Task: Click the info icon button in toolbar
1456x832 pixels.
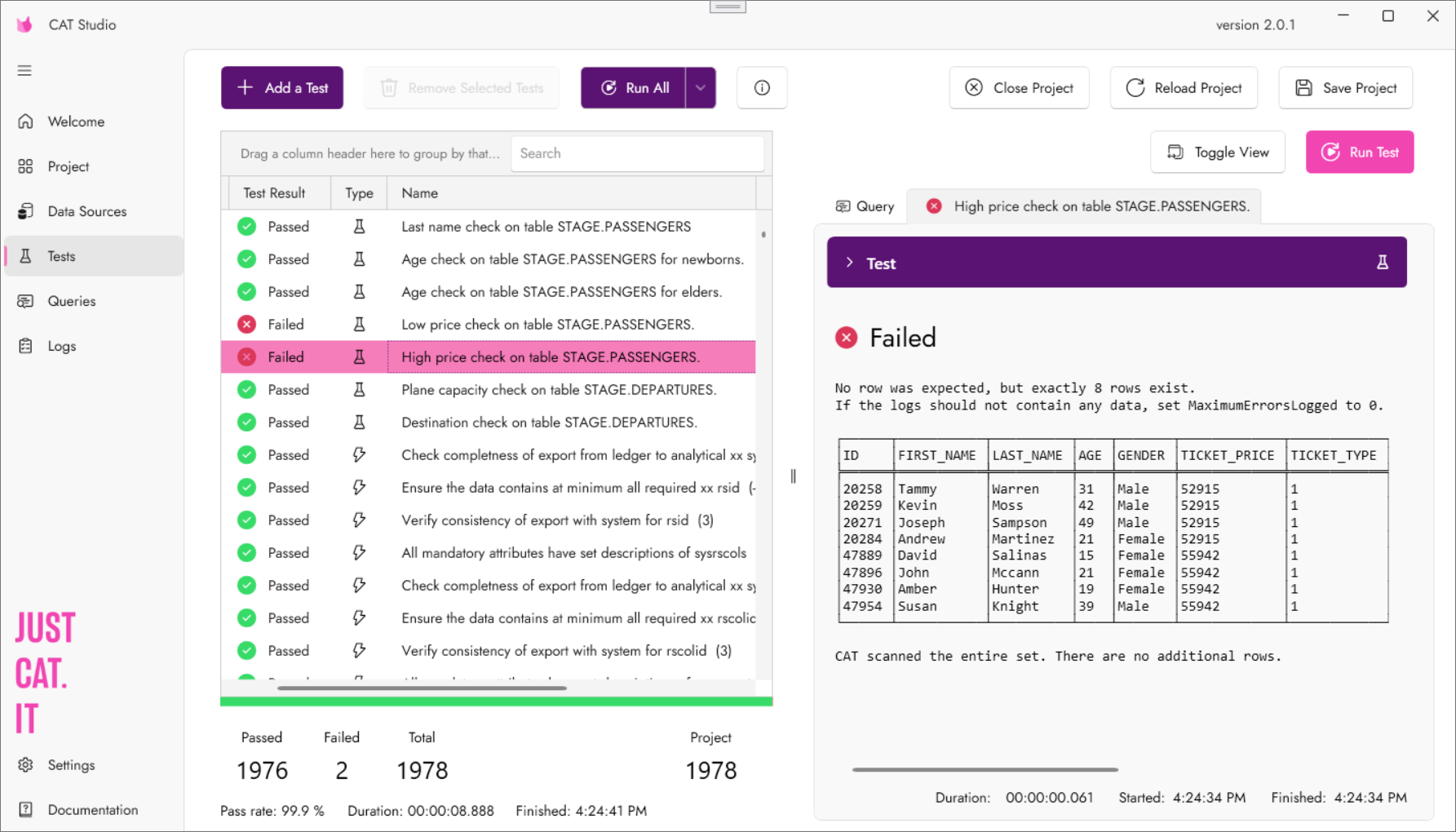Action: tap(762, 88)
